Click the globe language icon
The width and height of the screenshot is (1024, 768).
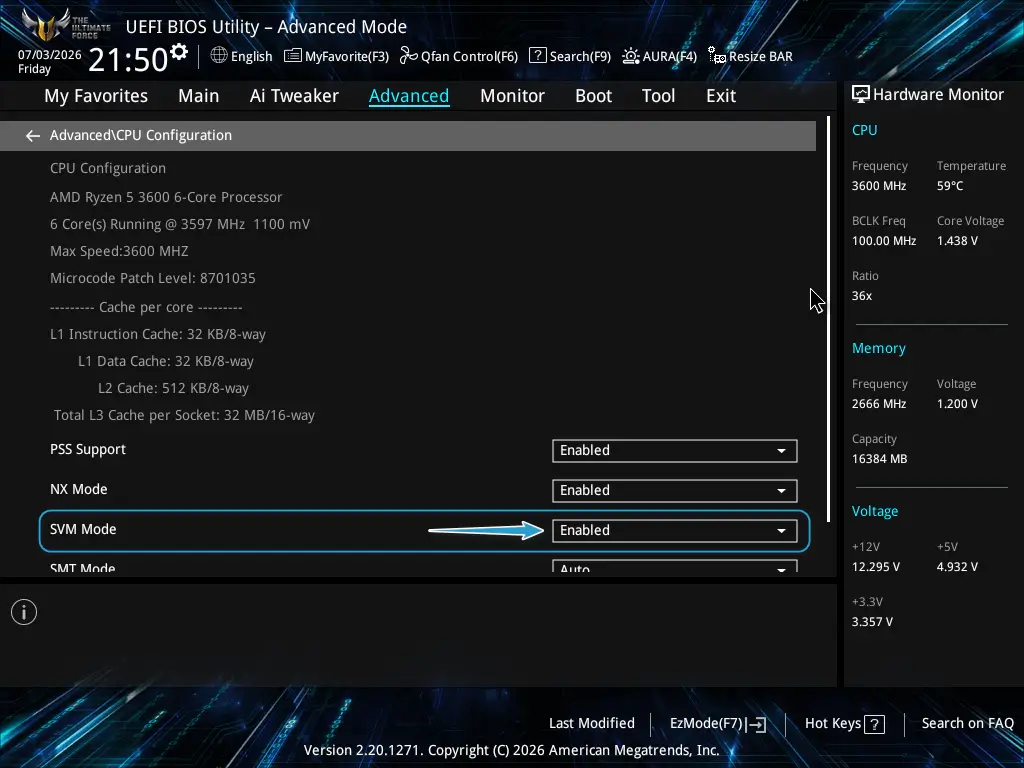click(219, 56)
